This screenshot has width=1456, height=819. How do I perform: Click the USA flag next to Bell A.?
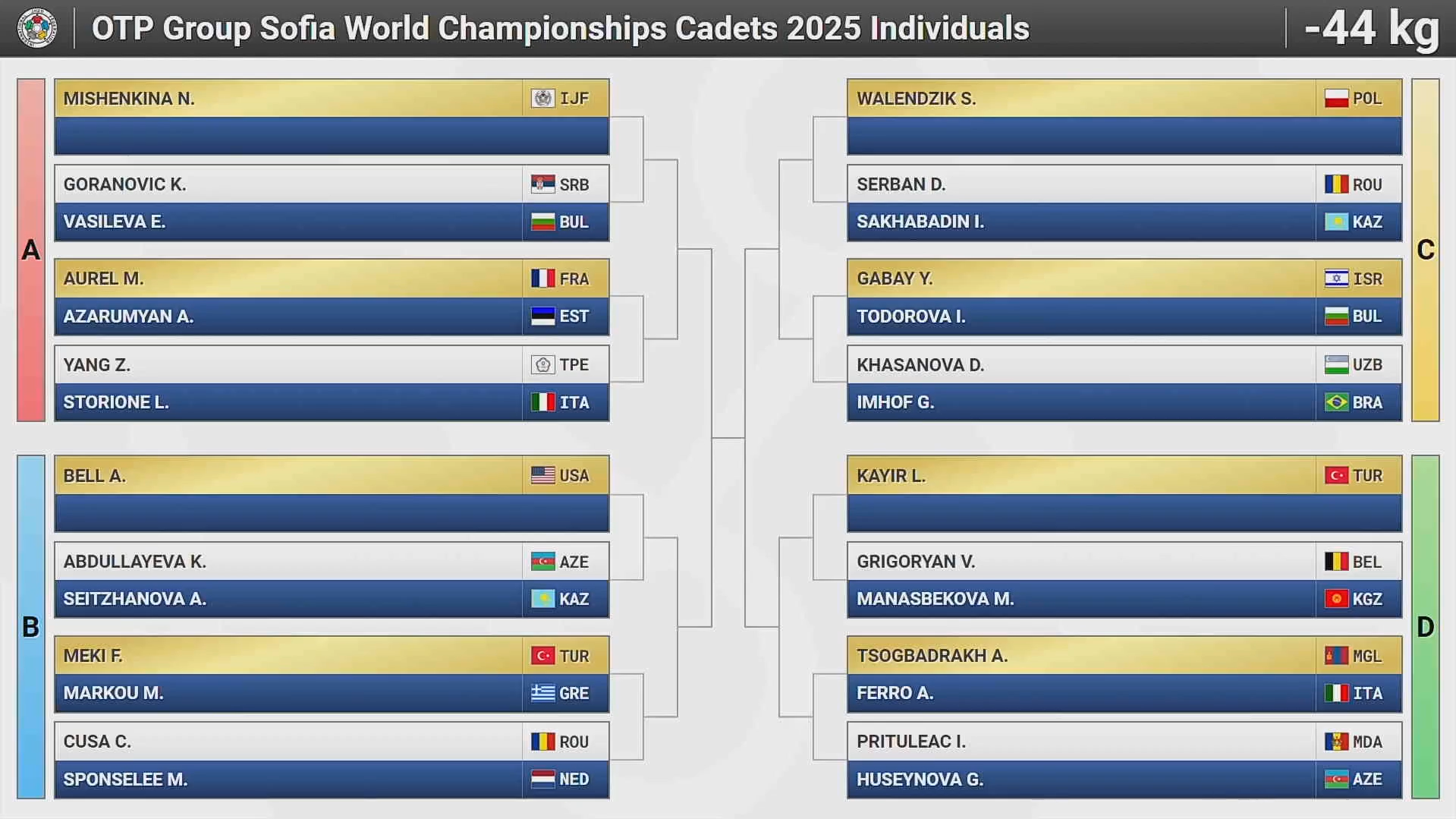[x=542, y=476]
